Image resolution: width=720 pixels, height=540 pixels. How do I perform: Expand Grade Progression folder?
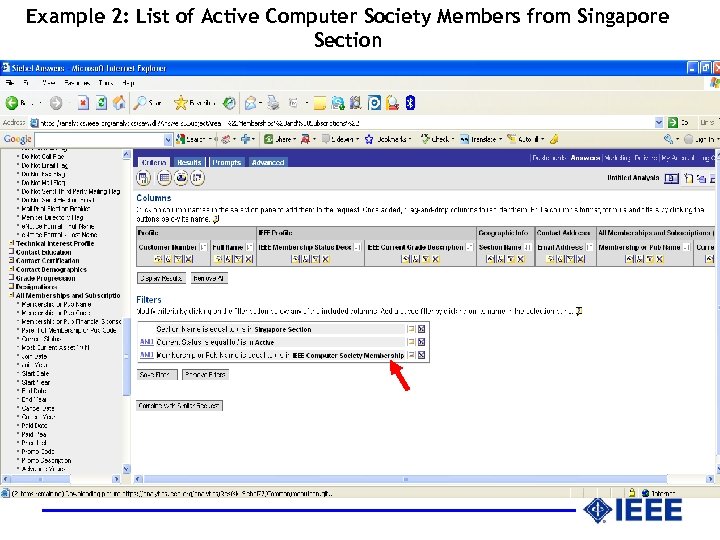point(11,278)
